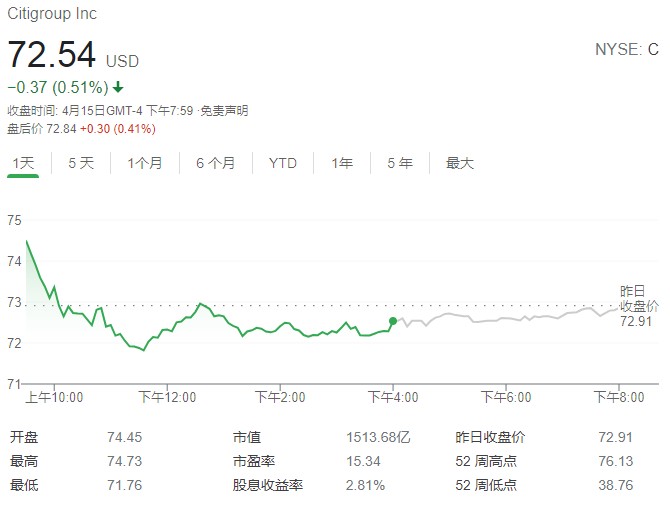Click the 最高 value 74.73

coord(124,461)
